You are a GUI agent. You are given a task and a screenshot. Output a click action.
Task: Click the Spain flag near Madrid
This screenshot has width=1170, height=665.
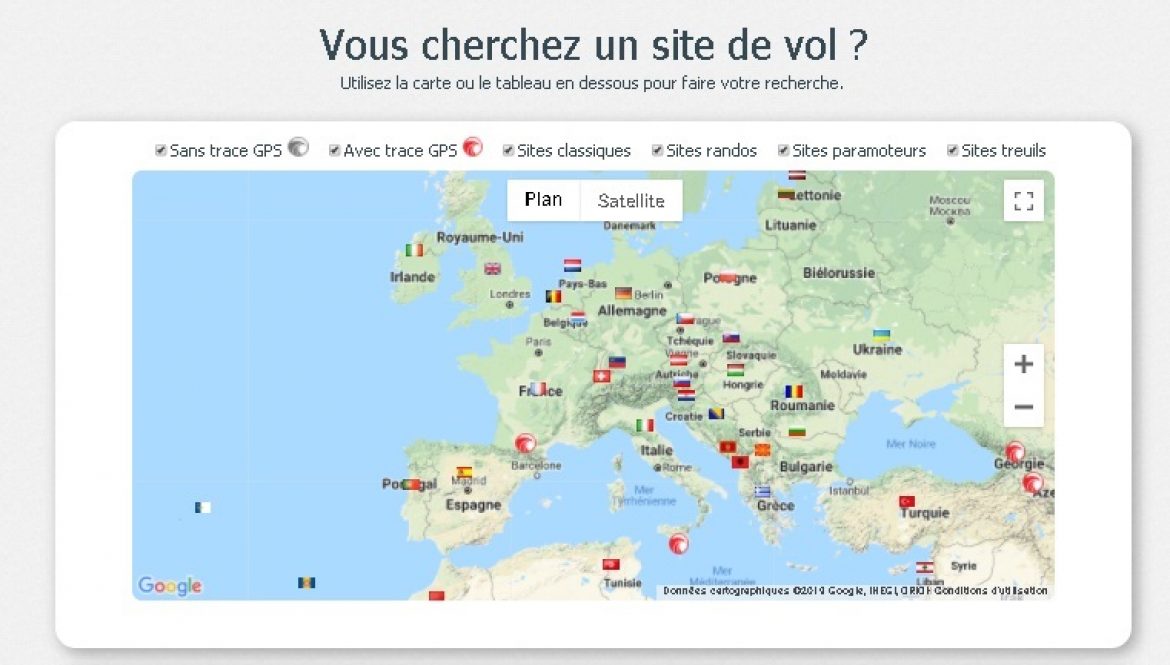(x=464, y=472)
